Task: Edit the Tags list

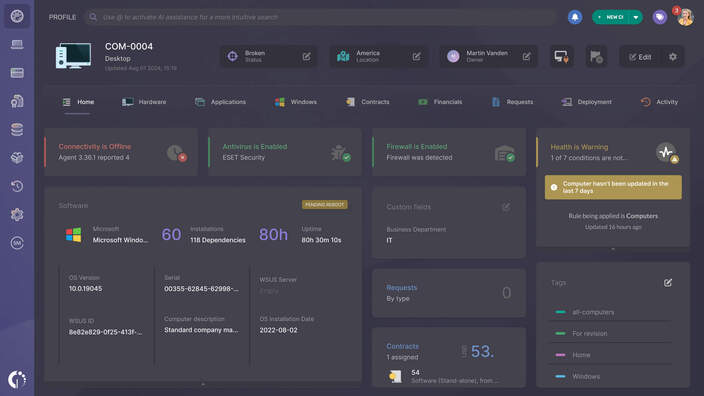Action: pyautogui.click(x=668, y=282)
